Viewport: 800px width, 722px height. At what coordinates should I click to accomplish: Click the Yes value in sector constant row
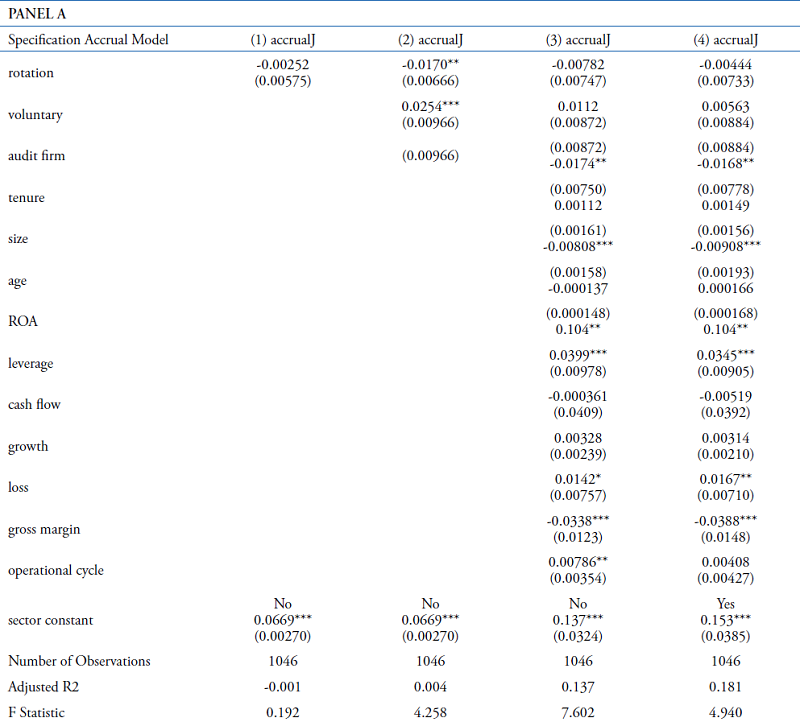[x=726, y=604]
